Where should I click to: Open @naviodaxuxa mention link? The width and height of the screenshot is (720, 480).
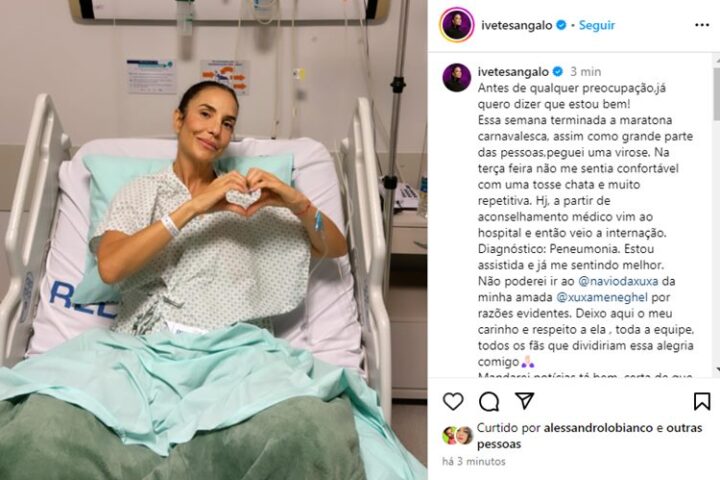618,281
